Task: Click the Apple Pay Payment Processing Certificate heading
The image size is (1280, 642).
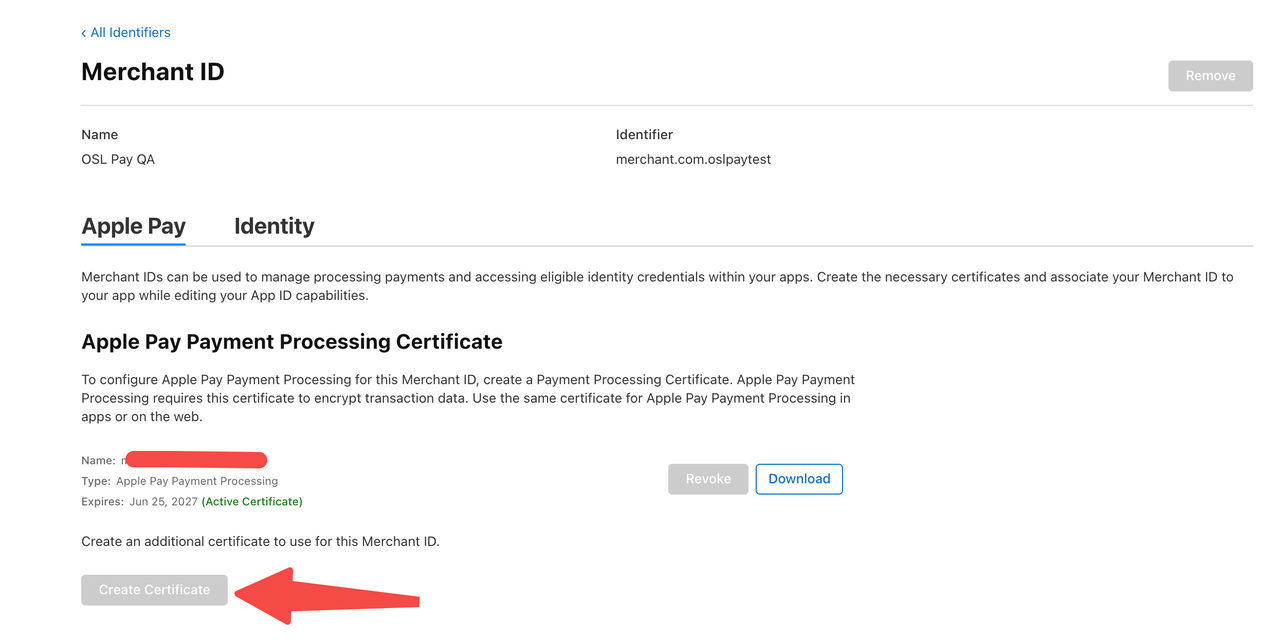Action: pyautogui.click(x=292, y=342)
